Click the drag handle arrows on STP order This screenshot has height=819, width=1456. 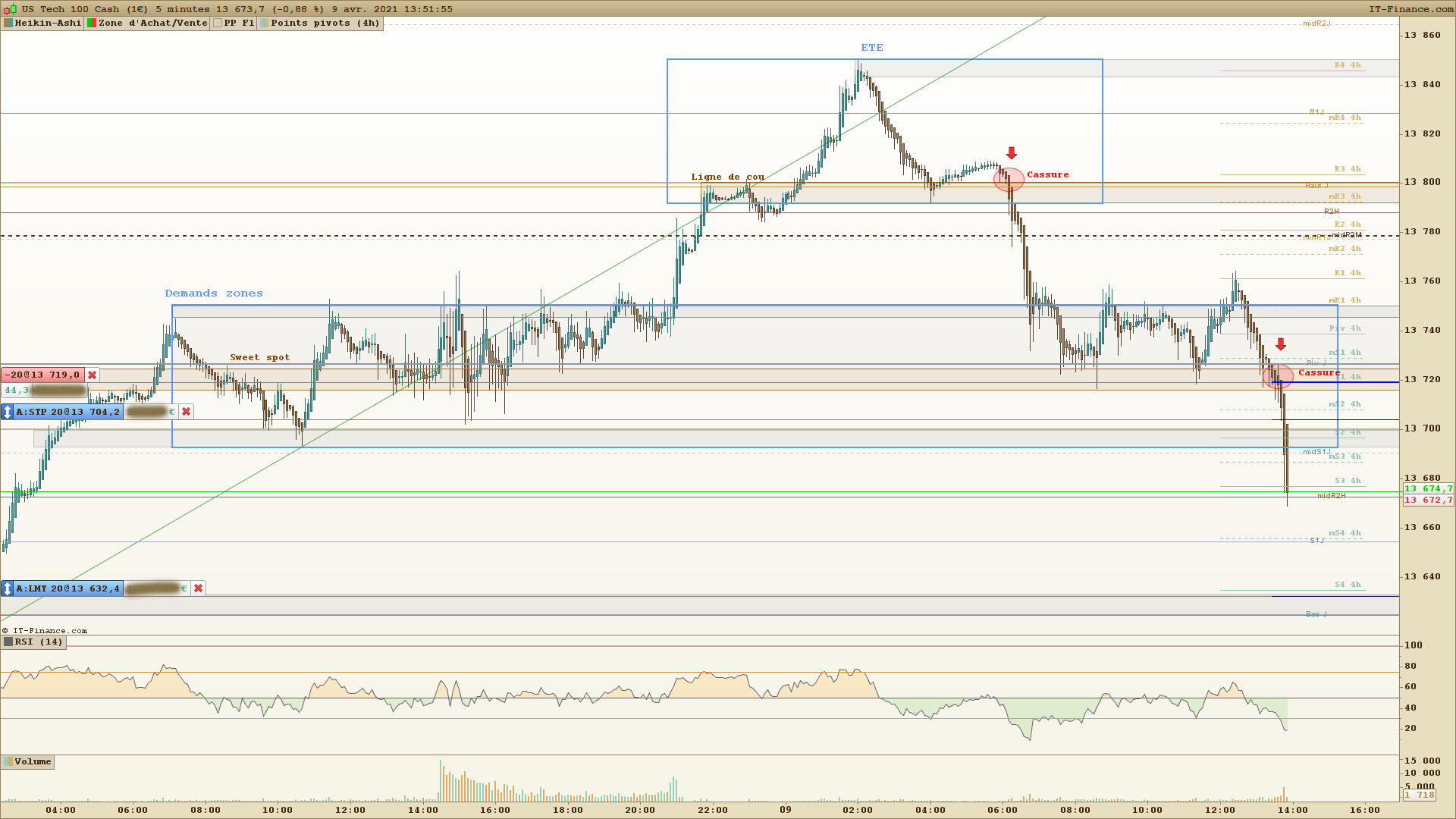click(x=8, y=412)
